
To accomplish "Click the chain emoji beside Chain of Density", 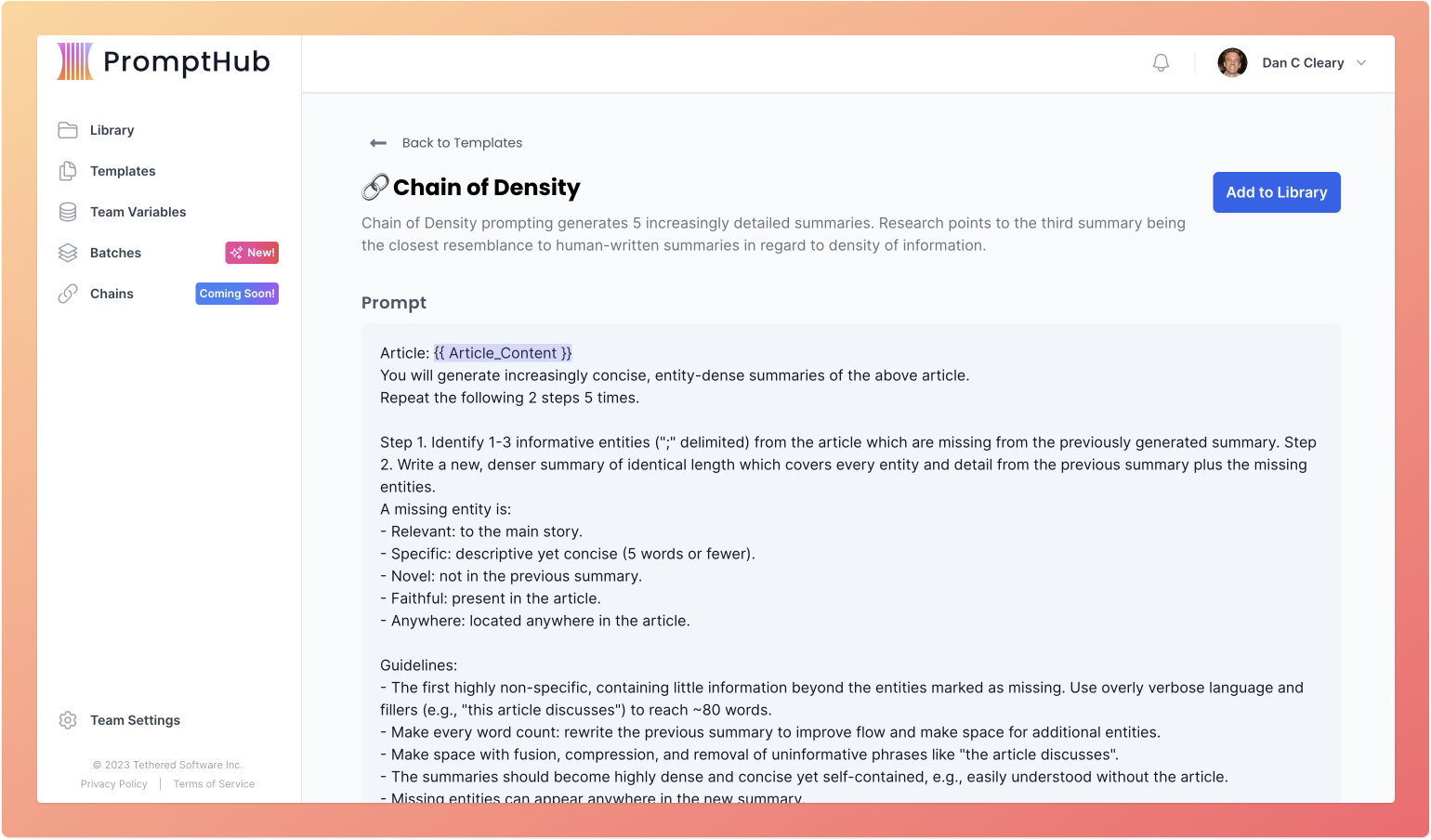I will coord(373,187).
